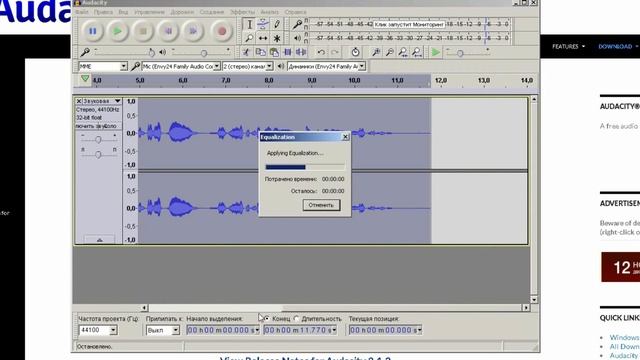The height and width of the screenshot is (360, 640).
Task: Click the Windows quick link on website
Action: 624,338
